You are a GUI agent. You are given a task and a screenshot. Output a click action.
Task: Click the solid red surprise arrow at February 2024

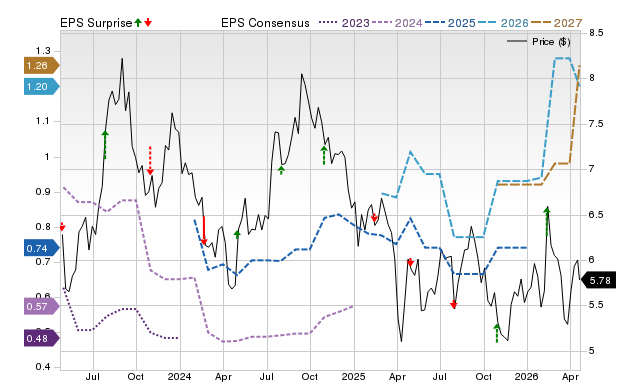pyautogui.click(x=204, y=231)
